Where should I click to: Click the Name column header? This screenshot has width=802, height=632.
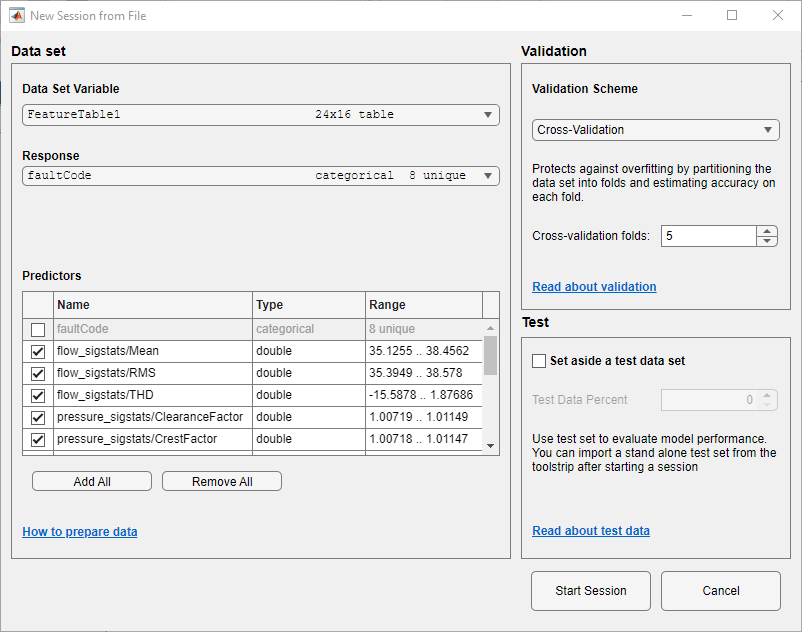click(152, 305)
